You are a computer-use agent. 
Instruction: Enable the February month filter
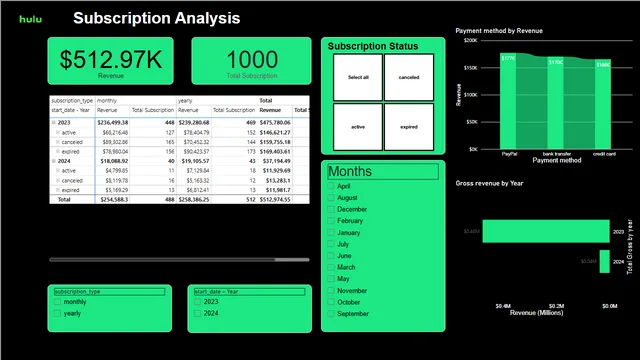331,220
